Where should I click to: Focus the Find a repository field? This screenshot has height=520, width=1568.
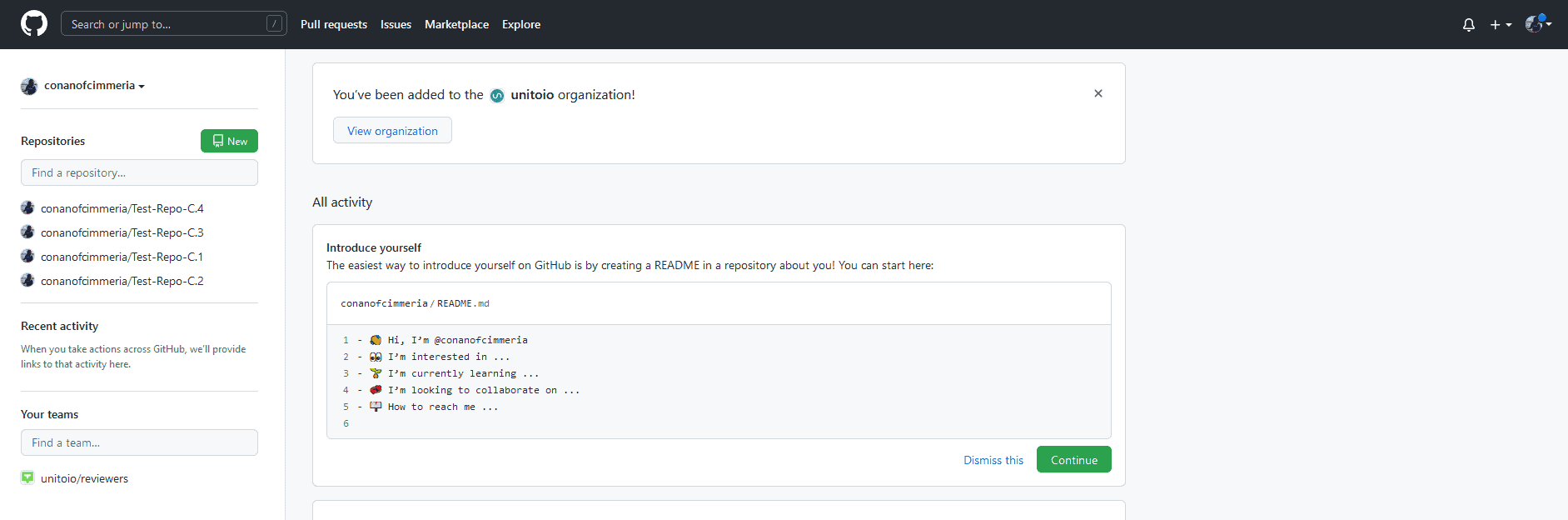click(139, 172)
